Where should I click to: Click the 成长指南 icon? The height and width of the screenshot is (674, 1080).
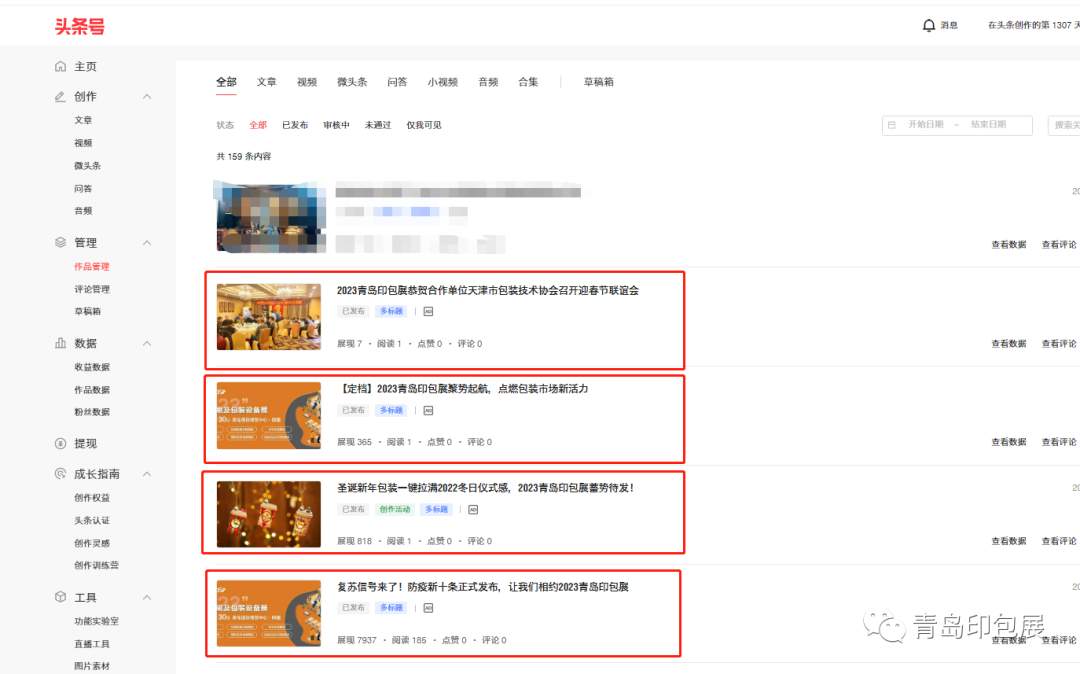click(61, 474)
